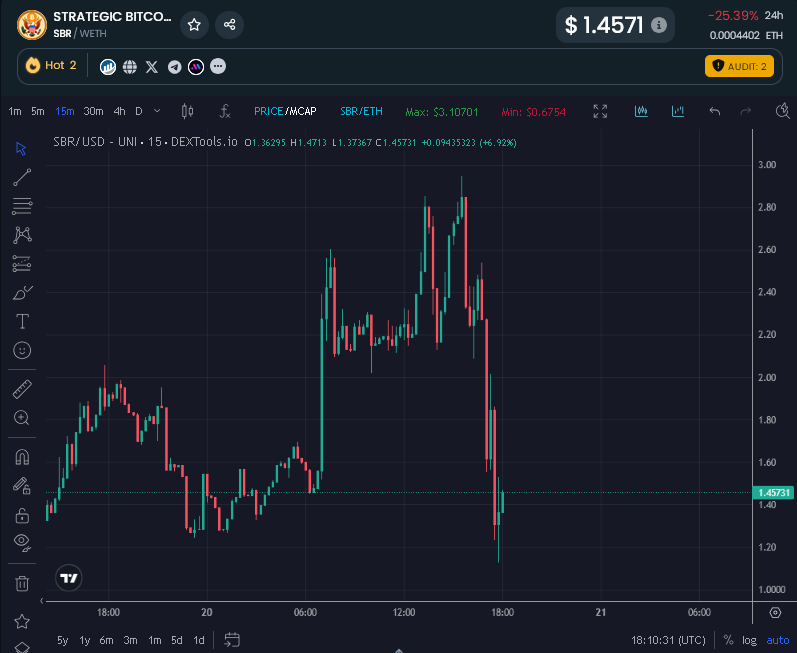Switch to 30m timeframe
The width and height of the screenshot is (797, 653).
coord(94,111)
